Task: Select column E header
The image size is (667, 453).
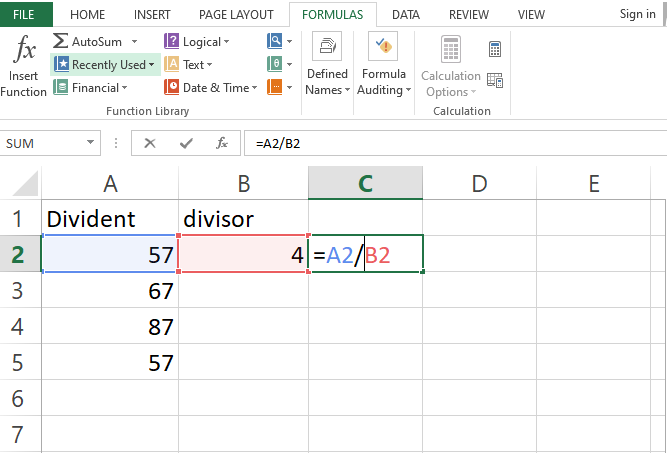Action: click(594, 183)
